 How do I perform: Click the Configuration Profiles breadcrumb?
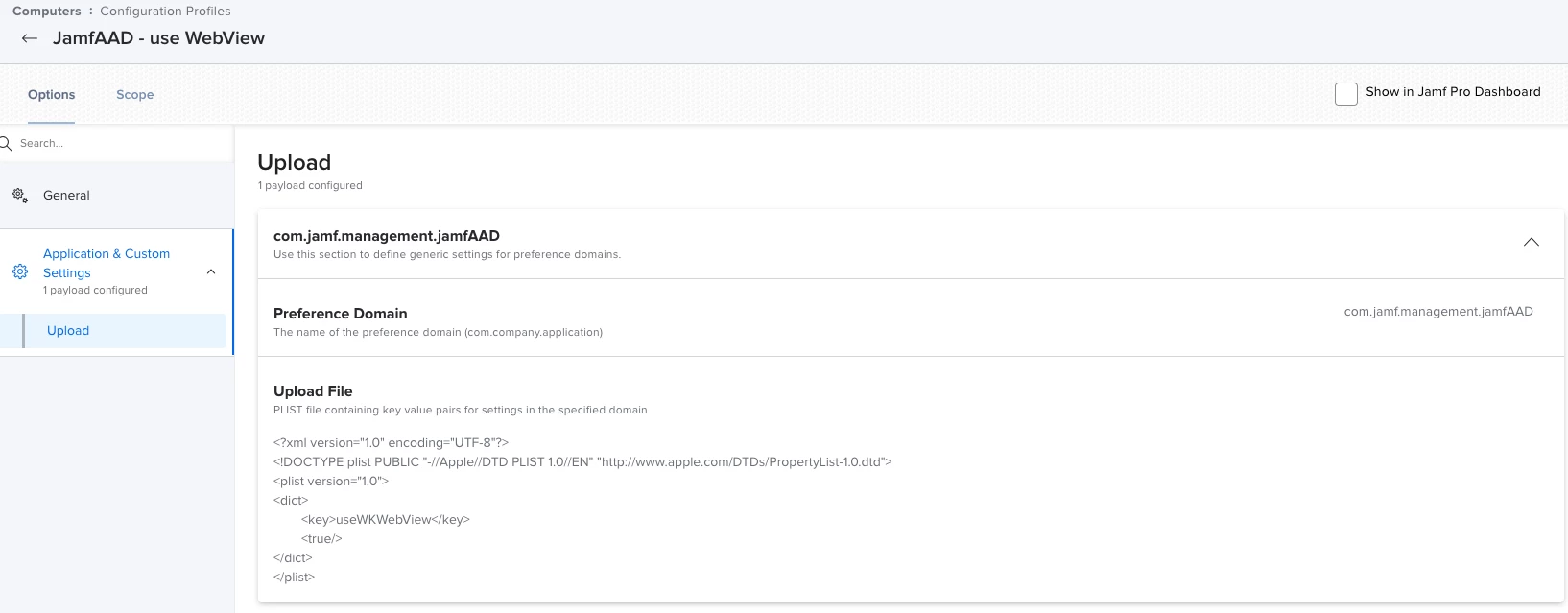165,12
